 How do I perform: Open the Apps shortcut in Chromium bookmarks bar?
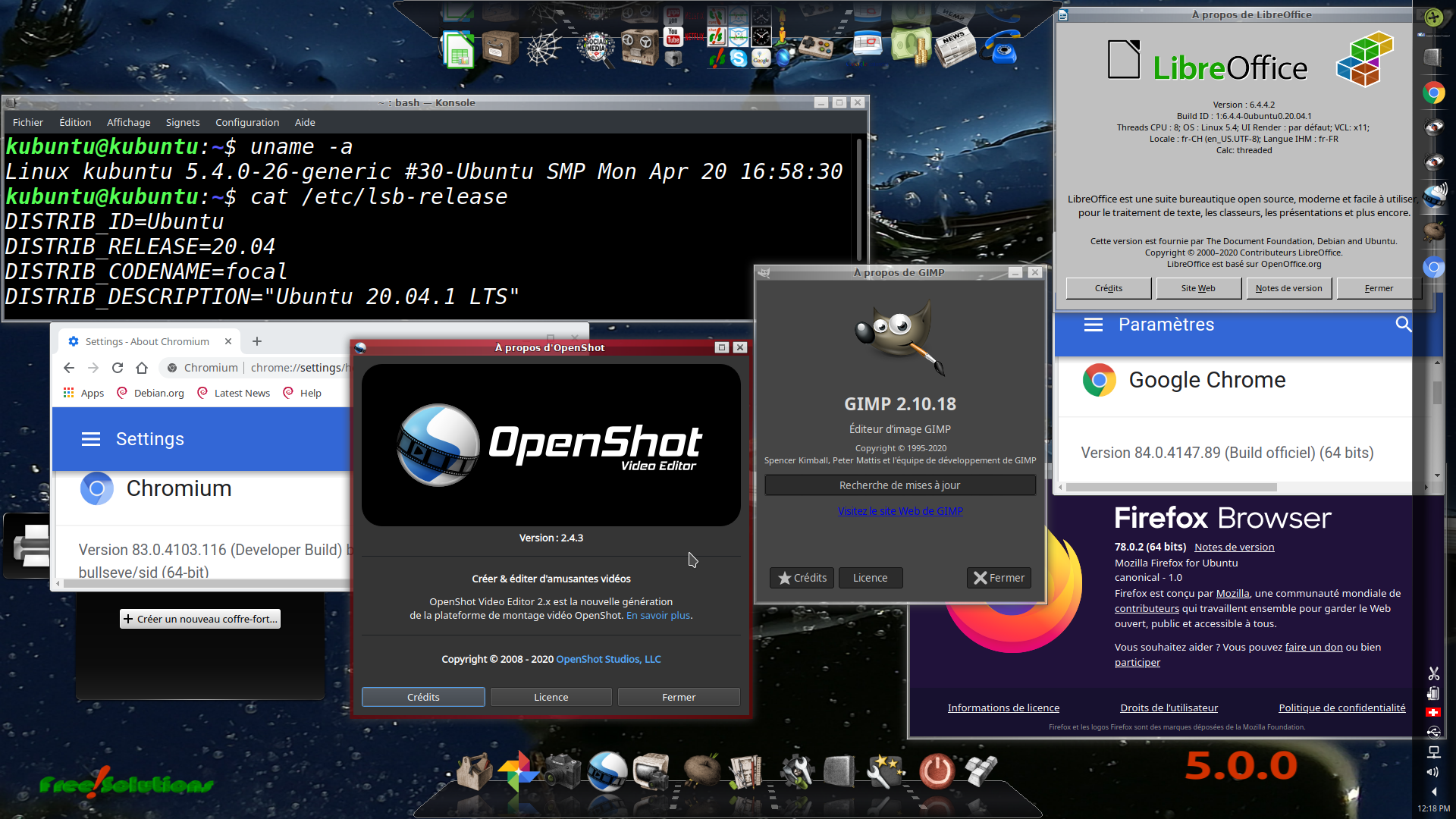(83, 393)
